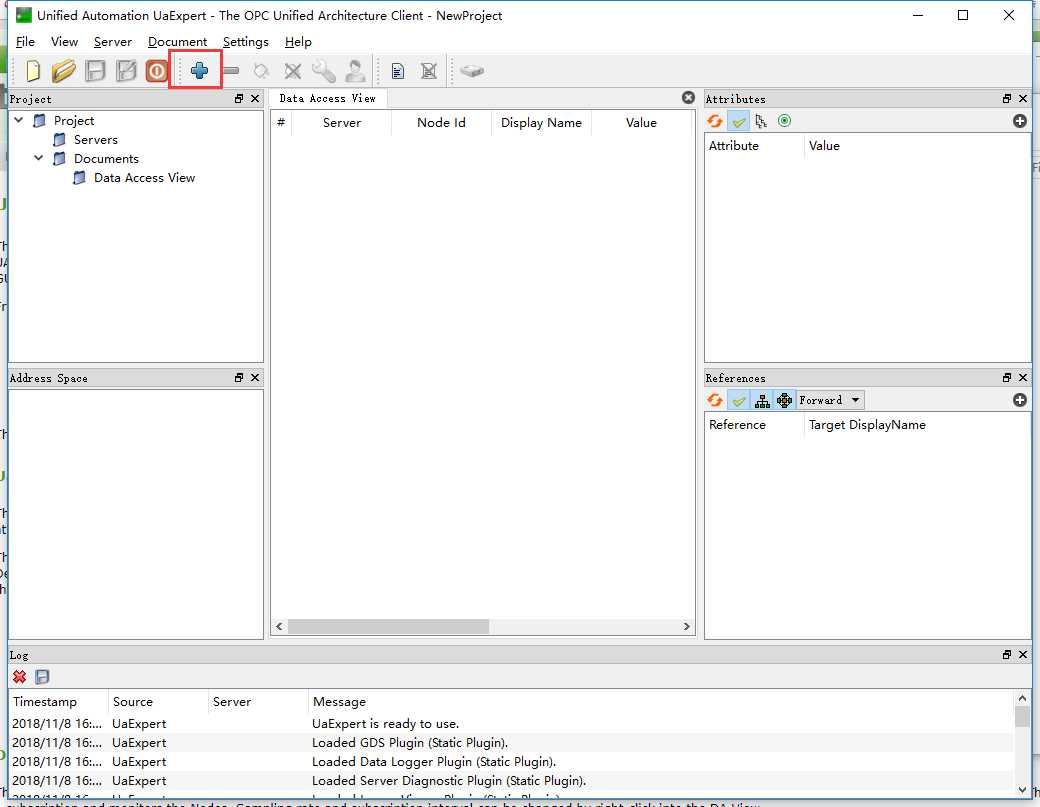The width and height of the screenshot is (1040, 807).
Task: Select the 'UaExpert is ready to use.' log entry
Action: [x=511, y=723]
